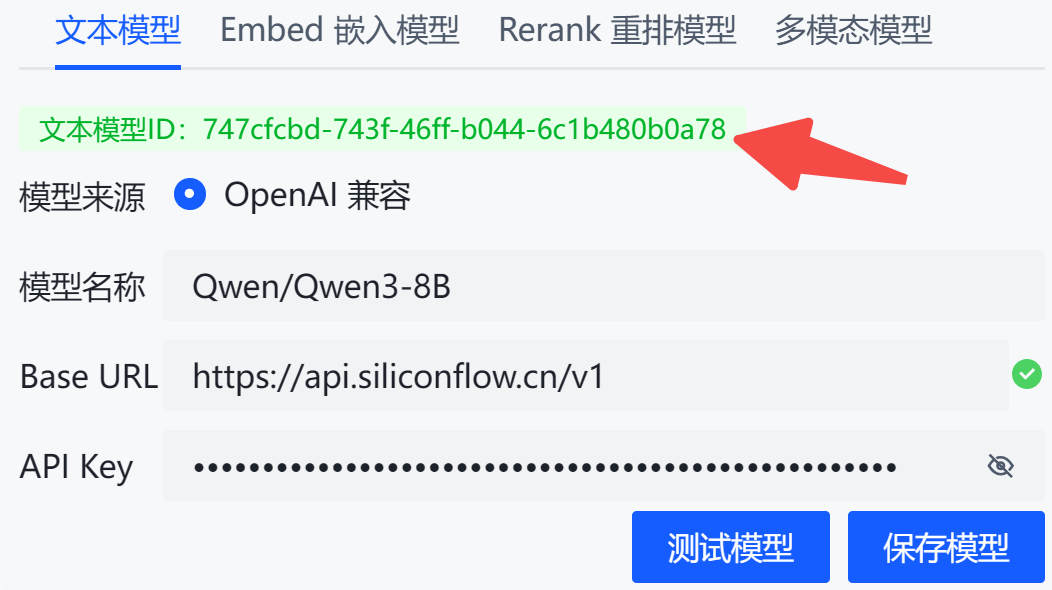The height and width of the screenshot is (590, 1052).
Task: Click the API Key field label
Action: click(76, 467)
